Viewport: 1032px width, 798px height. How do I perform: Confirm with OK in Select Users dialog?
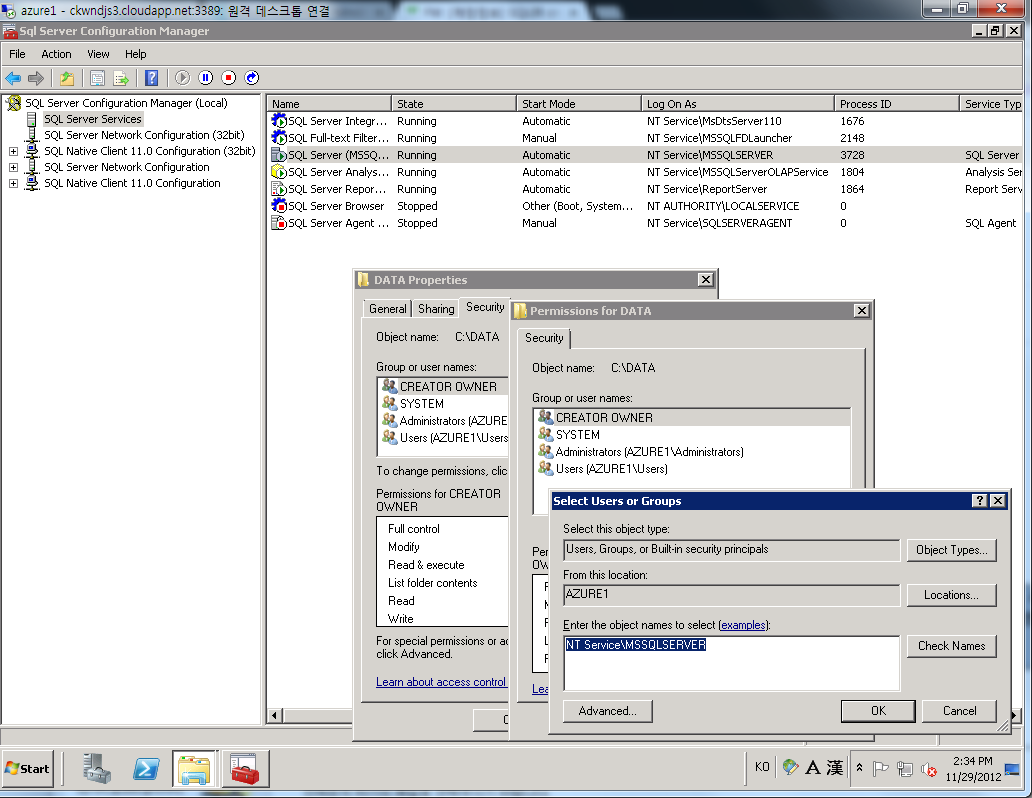(x=878, y=711)
